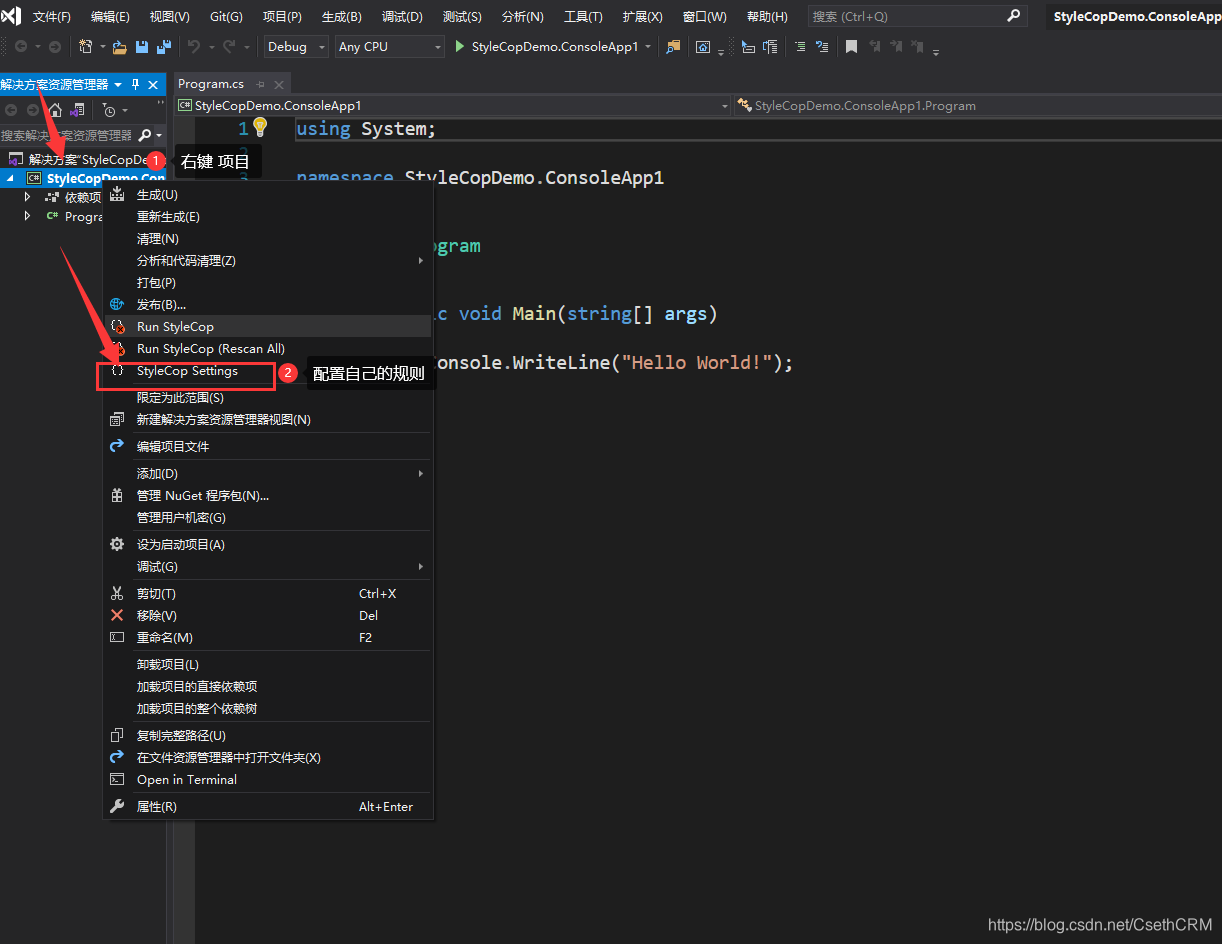Click the Run StyleCop menu icon

tap(117, 327)
